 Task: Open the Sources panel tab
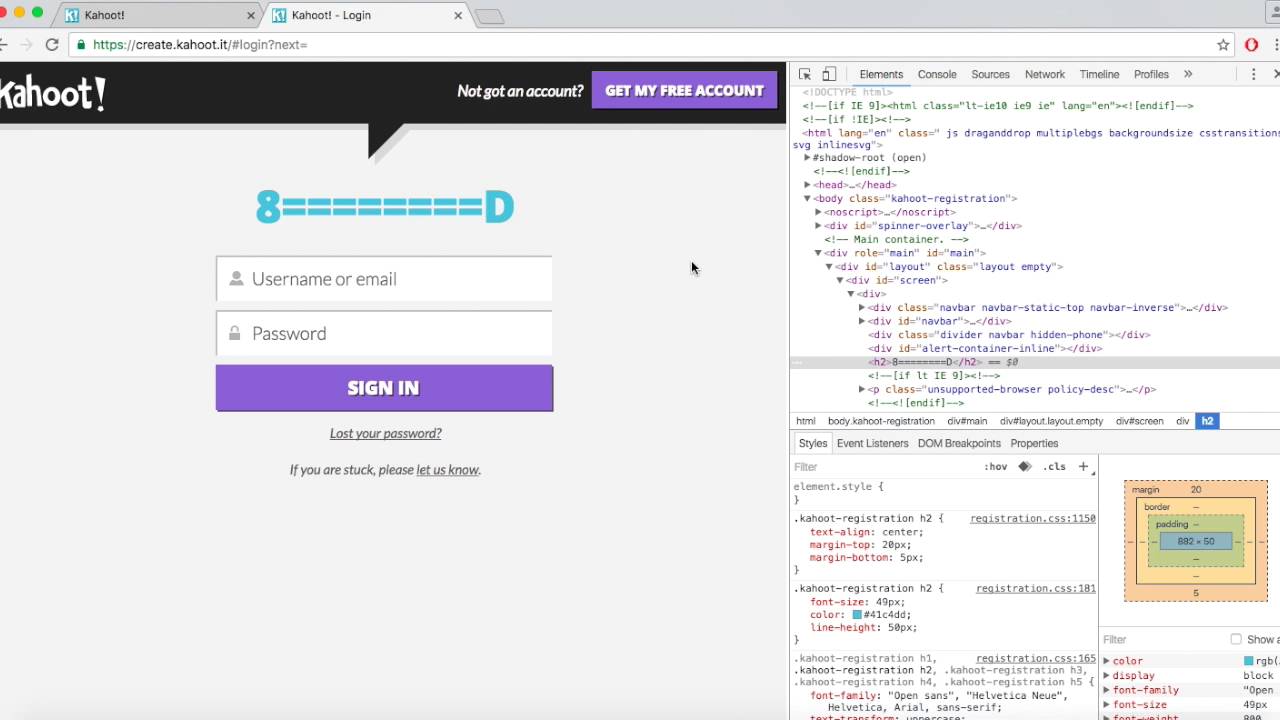[x=990, y=74]
